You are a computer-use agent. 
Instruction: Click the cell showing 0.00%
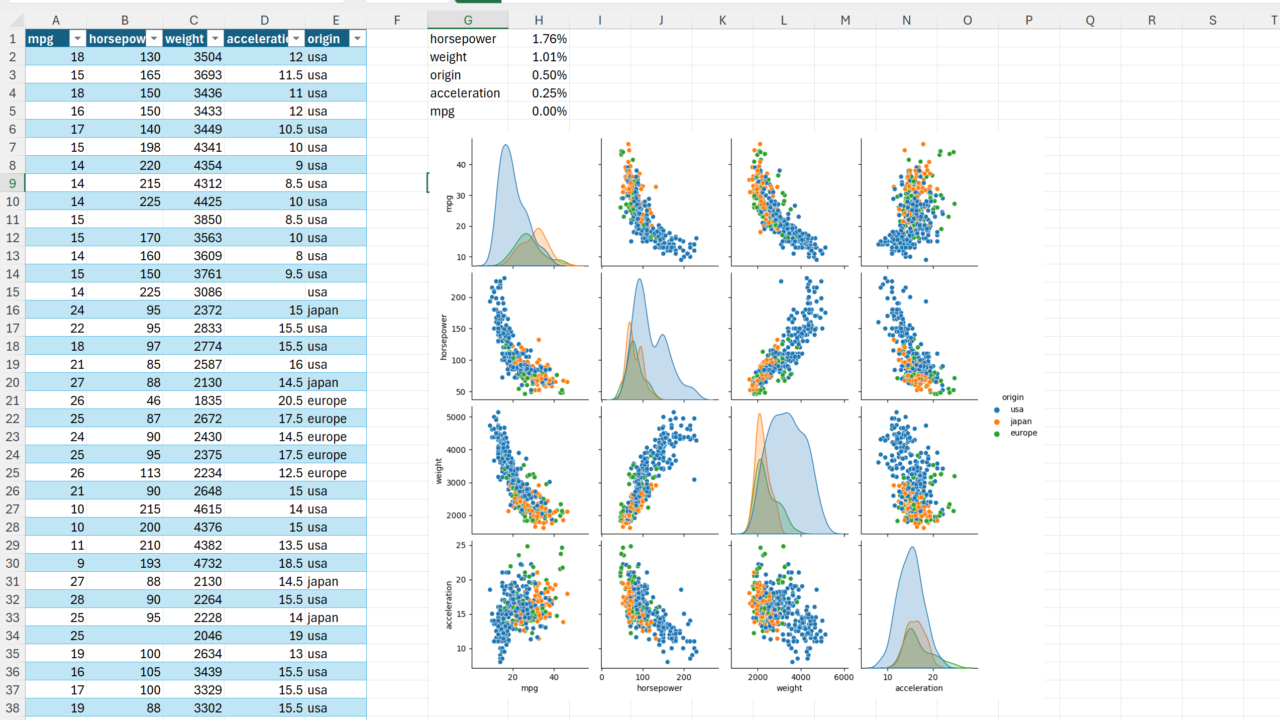tap(538, 111)
